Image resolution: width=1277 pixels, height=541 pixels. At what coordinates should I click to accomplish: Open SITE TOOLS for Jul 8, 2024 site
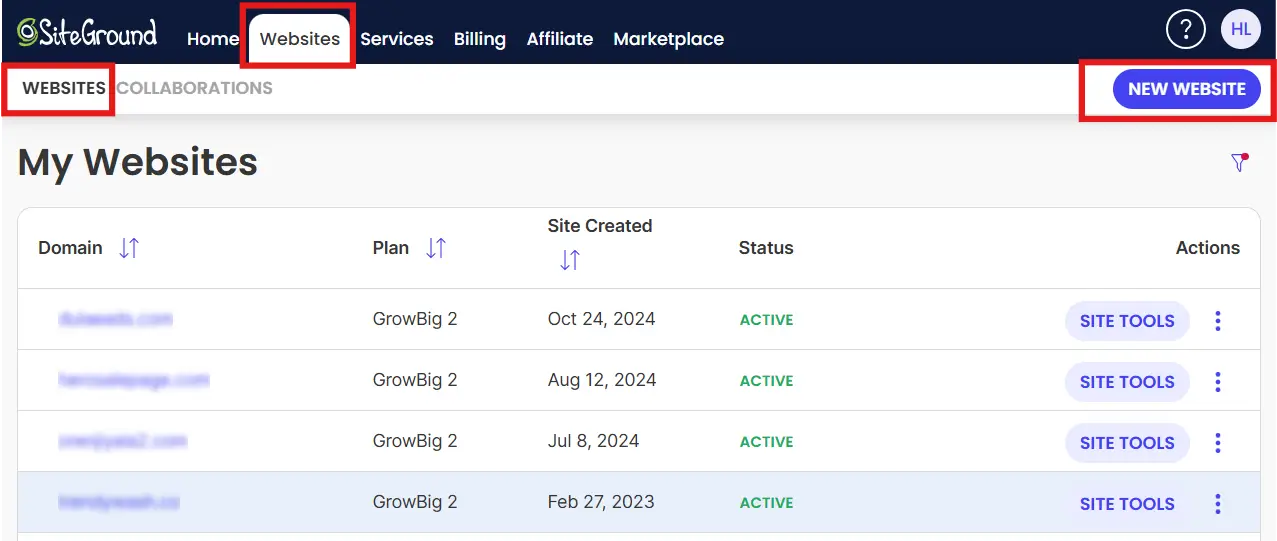(x=1127, y=443)
